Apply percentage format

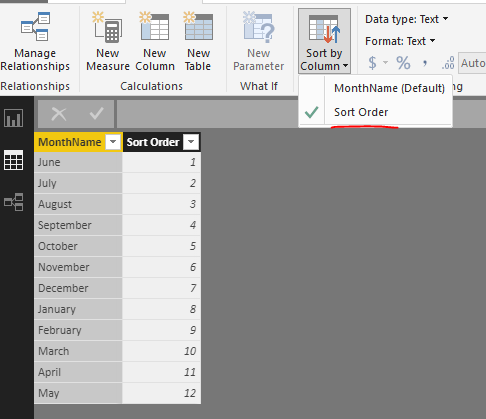403,63
